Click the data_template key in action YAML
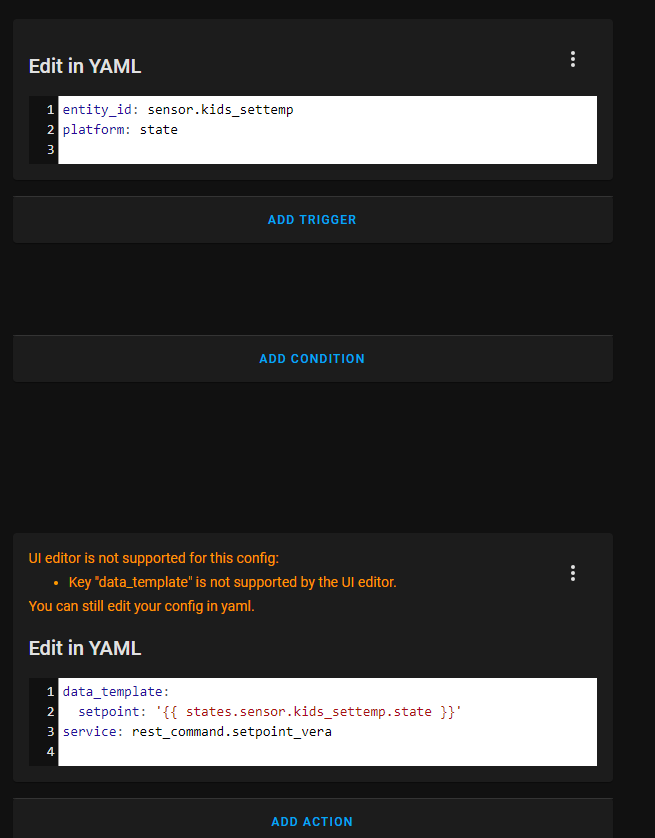655x838 pixels. (x=112, y=692)
